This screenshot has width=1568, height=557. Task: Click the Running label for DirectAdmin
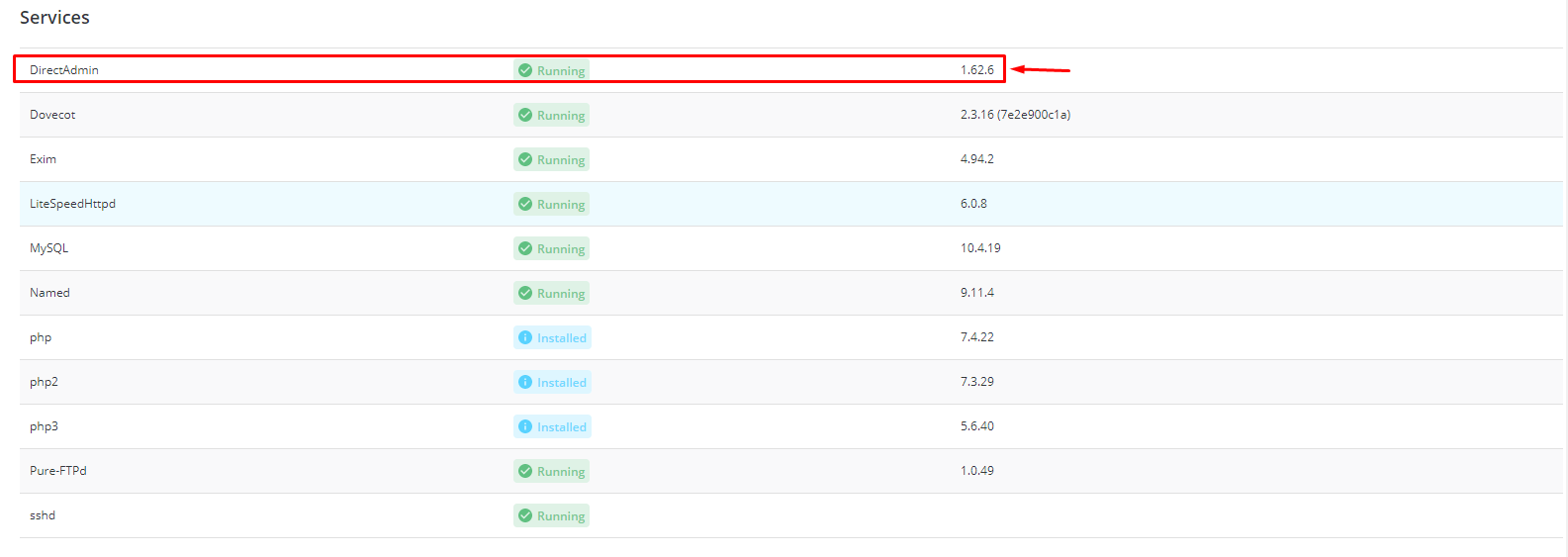(x=561, y=71)
